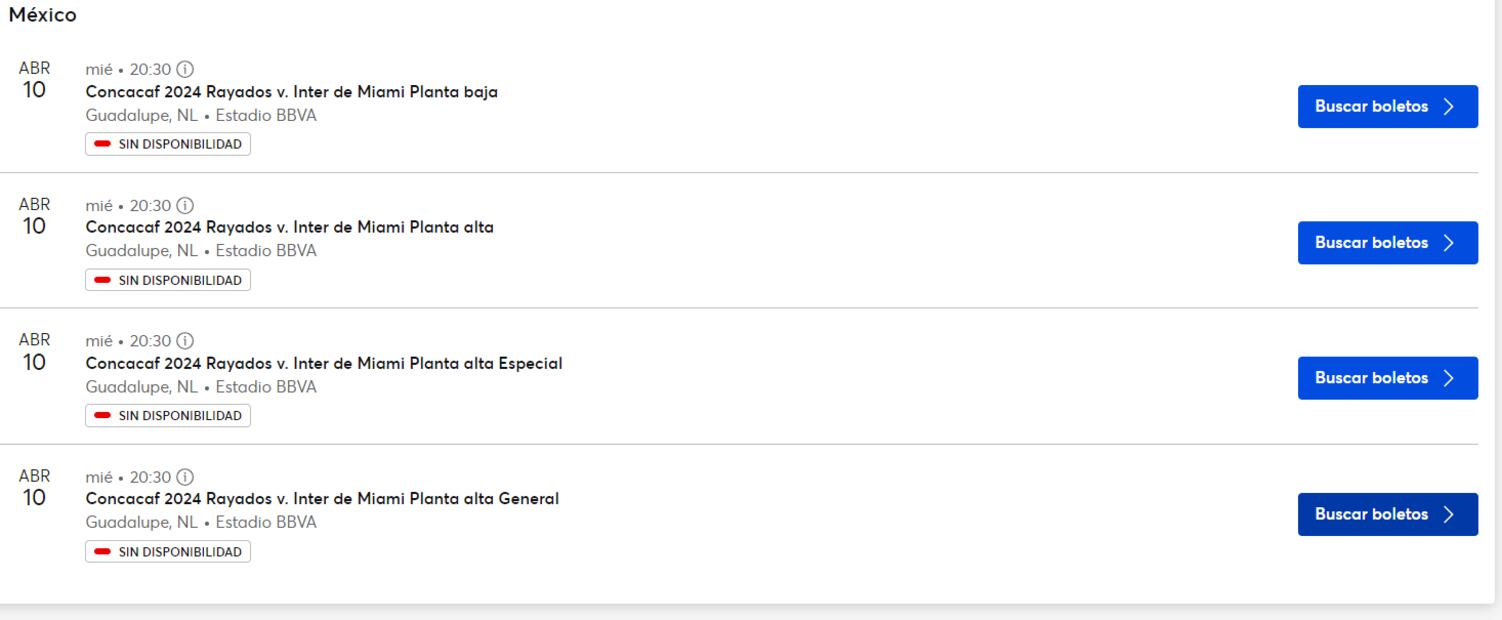This screenshot has width=1502, height=620.
Task: Click Estadio BBVA venue under Planta alta Especial
Action: 266,387
